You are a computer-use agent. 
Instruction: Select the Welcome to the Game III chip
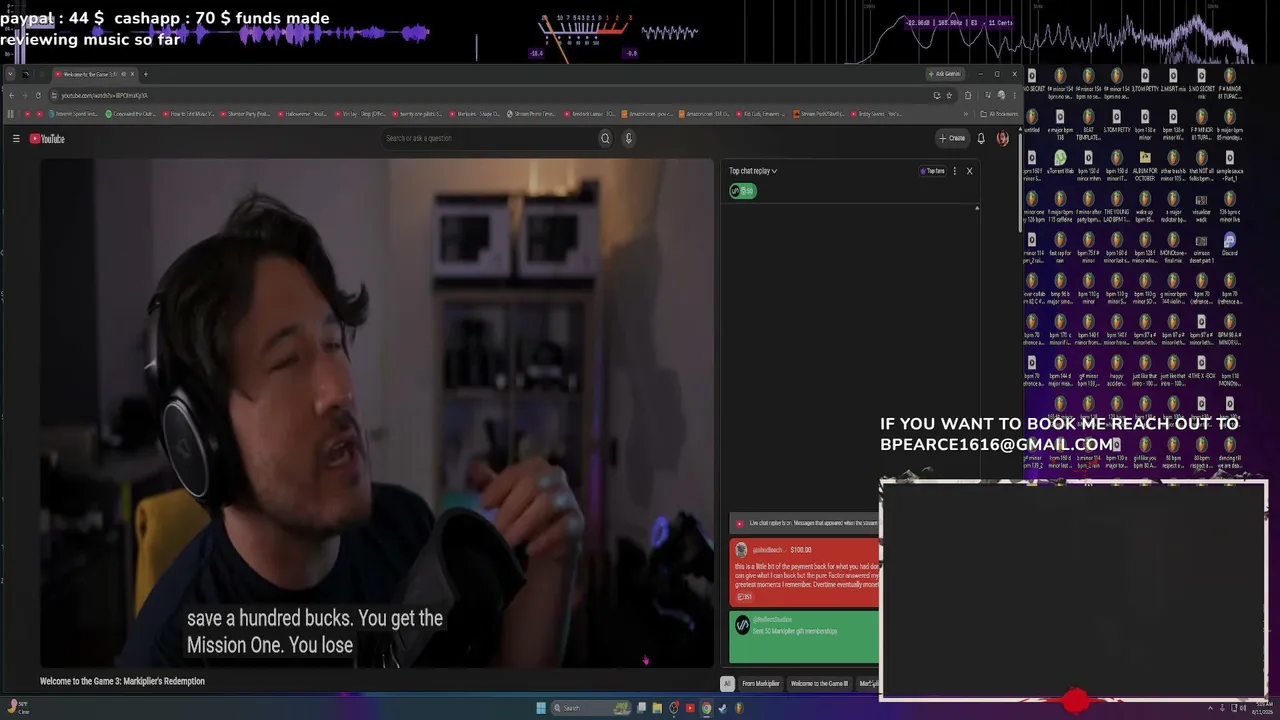point(819,684)
